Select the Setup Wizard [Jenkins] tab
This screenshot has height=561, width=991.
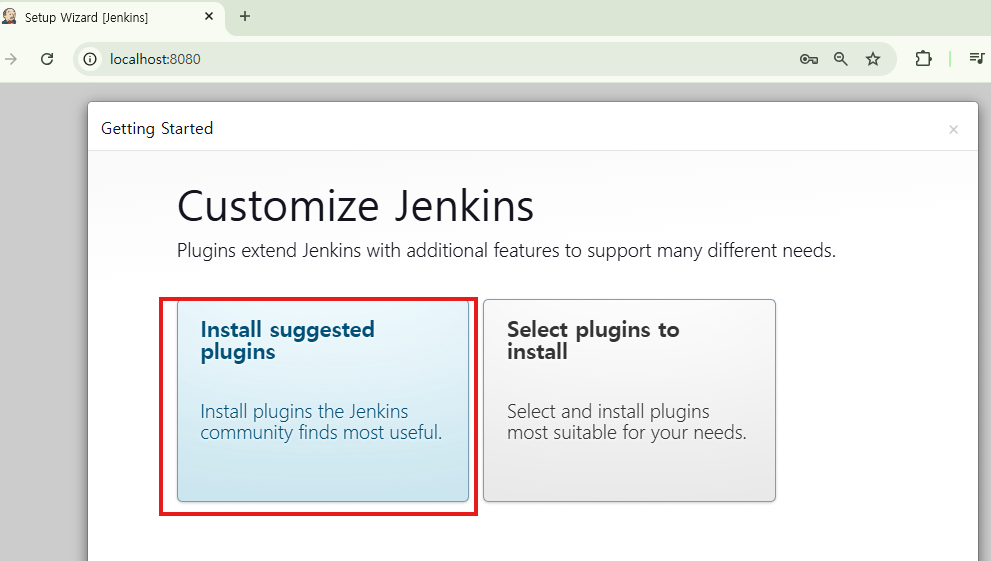click(x=111, y=17)
